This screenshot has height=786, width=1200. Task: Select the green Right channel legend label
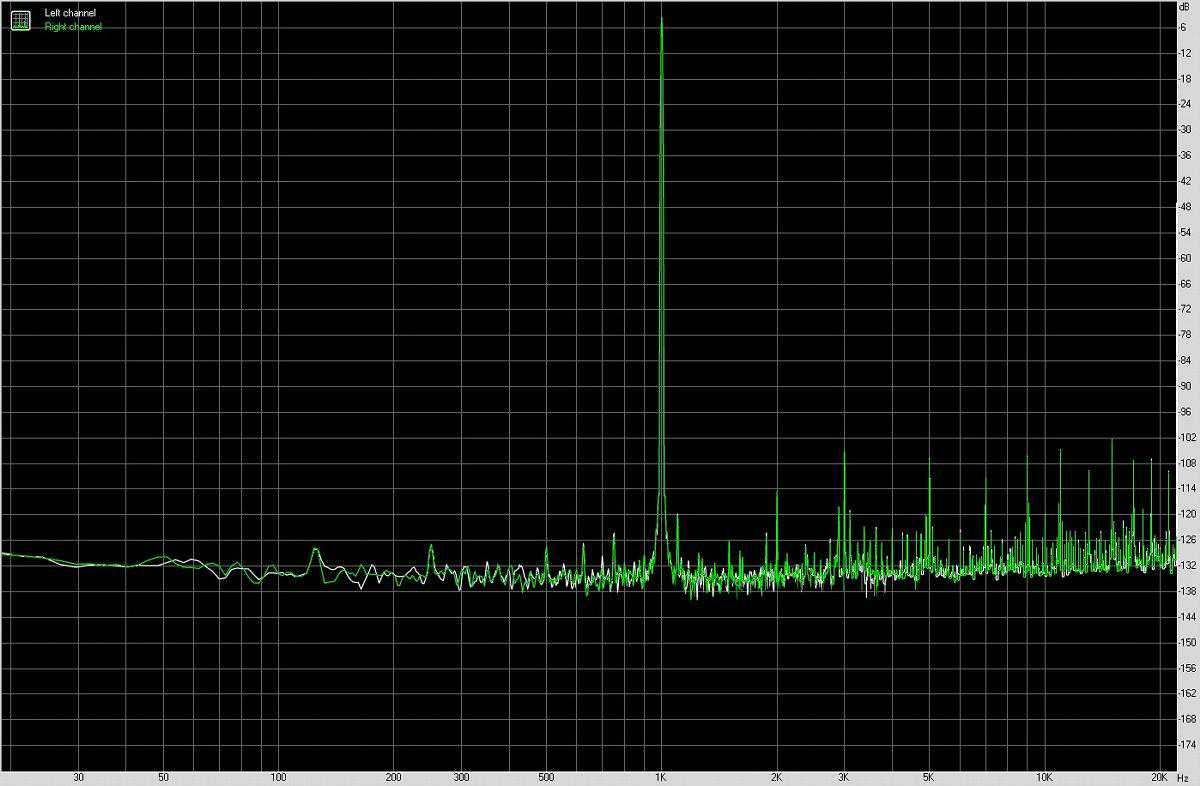(x=73, y=27)
